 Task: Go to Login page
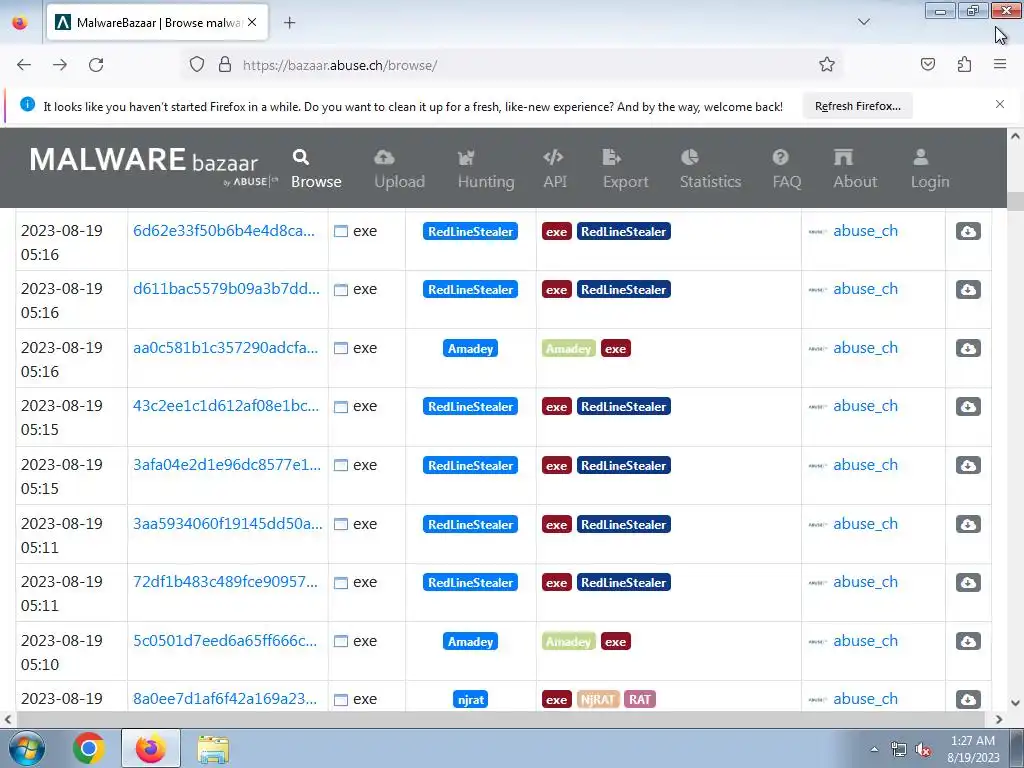point(930,169)
